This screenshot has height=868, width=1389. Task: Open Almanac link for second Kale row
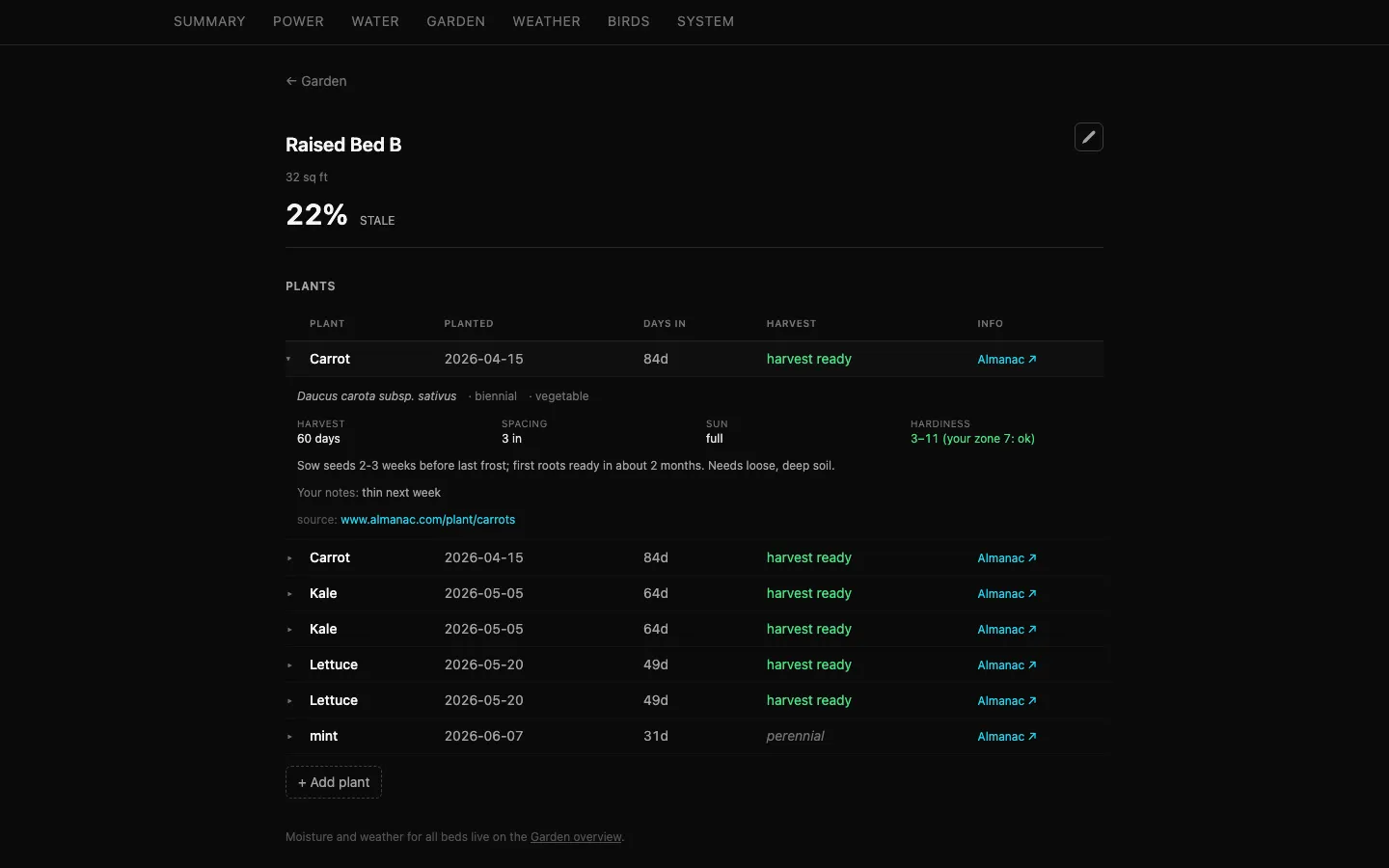[x=1007, y=630]
